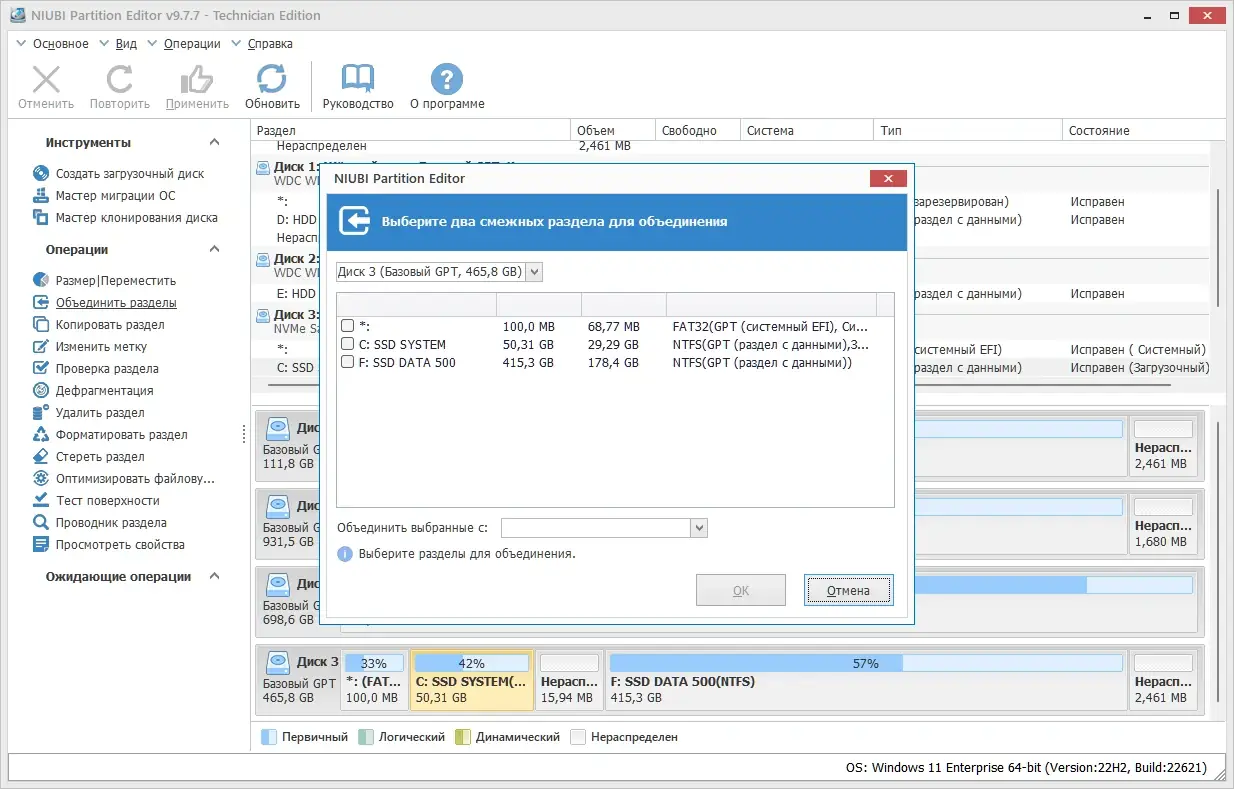Click the Отменить undo toolbar icon
The image size is (1234, 789).
(x=46, y=80)
